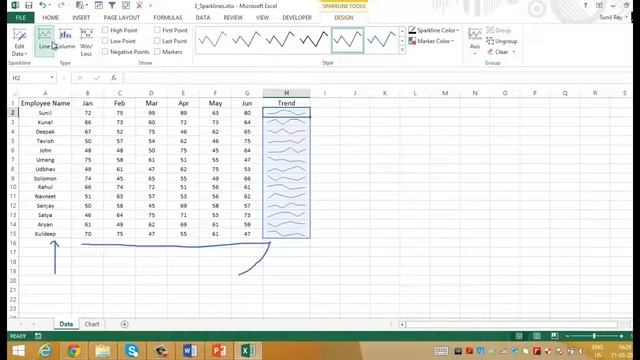Click the Ungroup sparklines button

pos(502,41)
